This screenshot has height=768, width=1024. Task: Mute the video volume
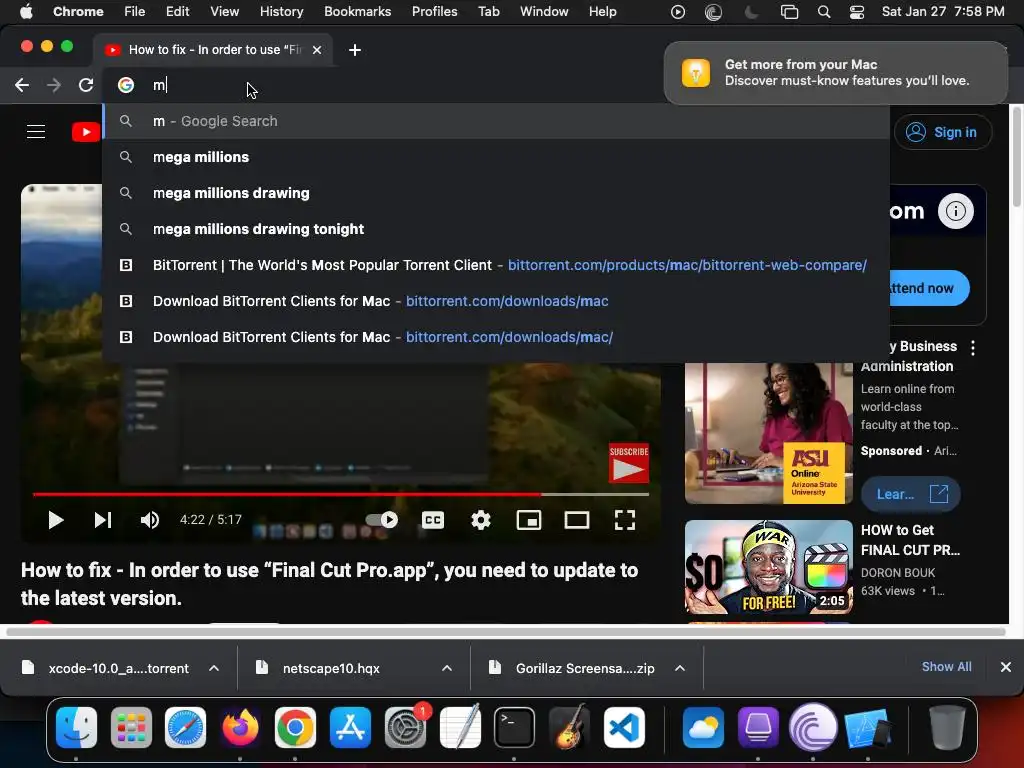click(x=150, y=520)
